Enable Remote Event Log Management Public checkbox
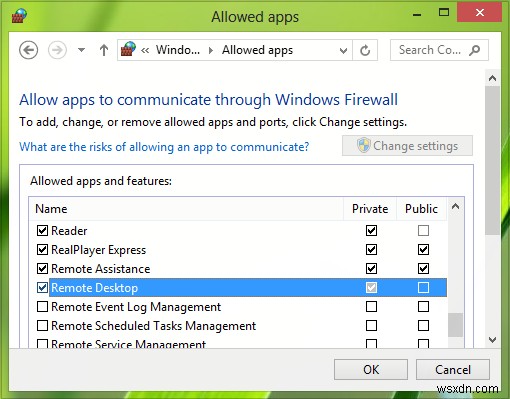Image resolution: width=510 pixels, height=399 pixels. click(423, 306)
